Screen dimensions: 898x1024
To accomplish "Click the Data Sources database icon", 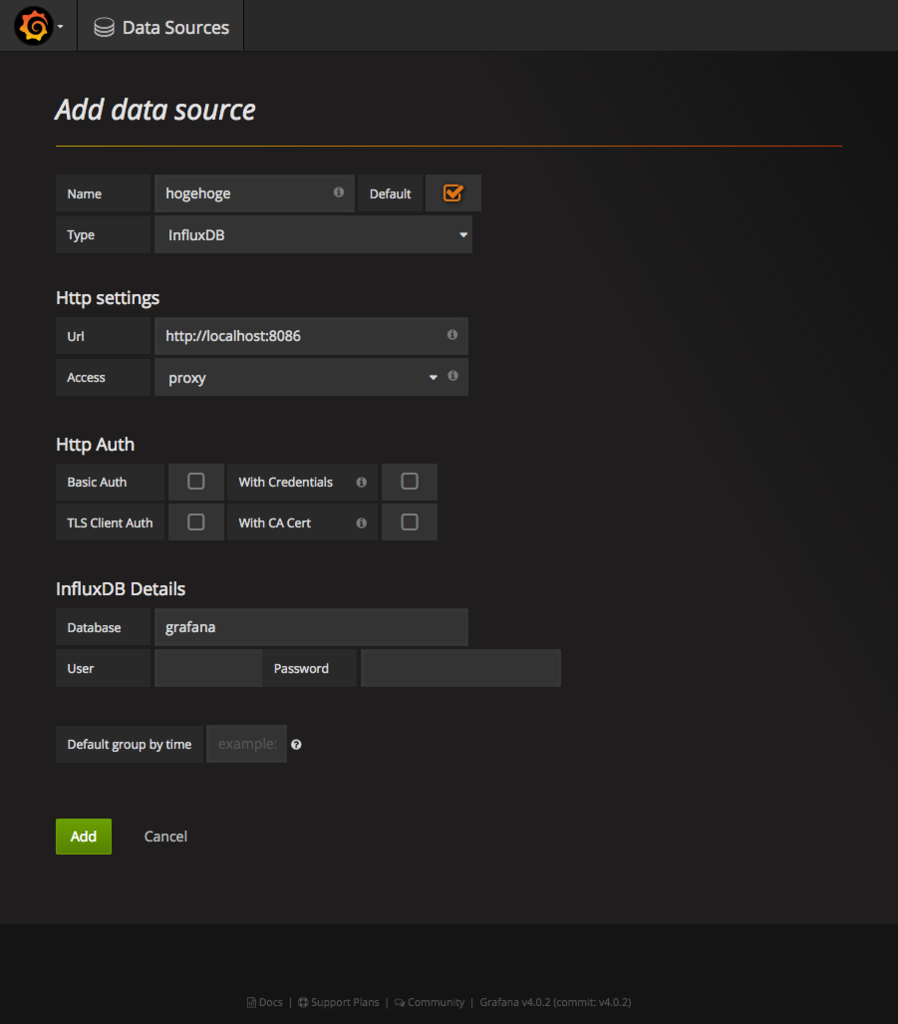I will [x=104, y=27].
